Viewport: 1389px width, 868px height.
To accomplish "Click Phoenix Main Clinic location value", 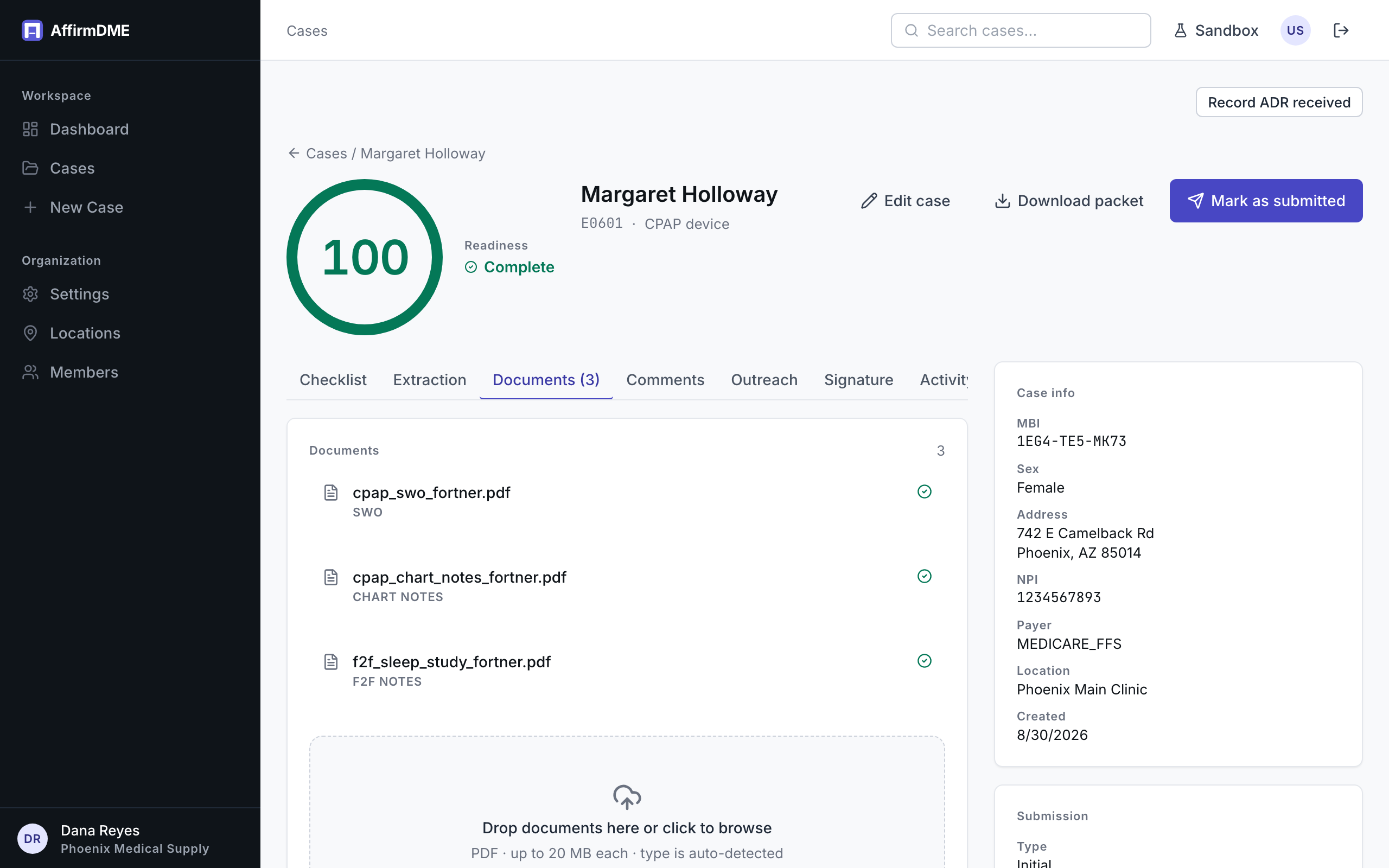I will click(x=1081, y=690).
